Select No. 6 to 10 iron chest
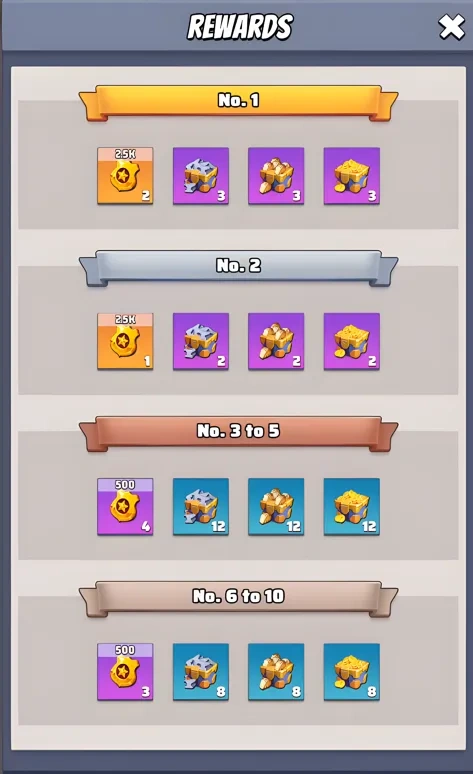 click(x=201, y=672)
